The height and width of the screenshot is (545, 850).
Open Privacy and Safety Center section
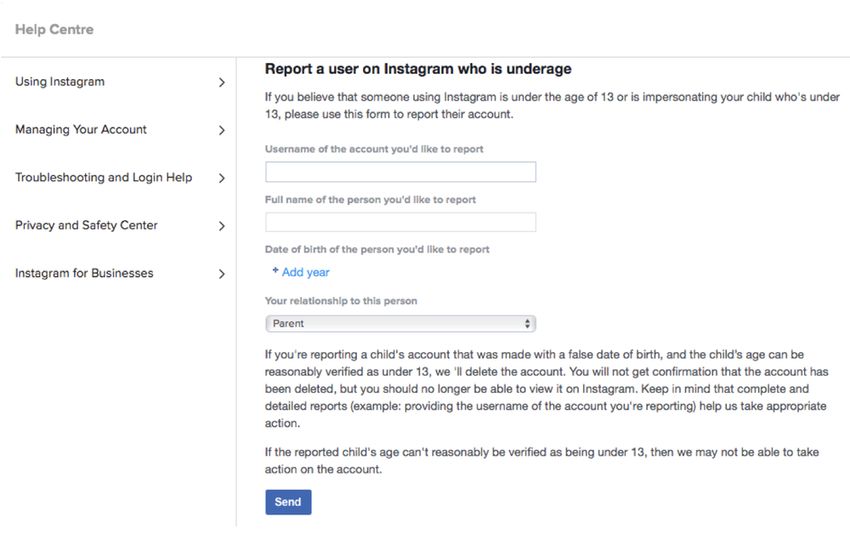[86, 225]
